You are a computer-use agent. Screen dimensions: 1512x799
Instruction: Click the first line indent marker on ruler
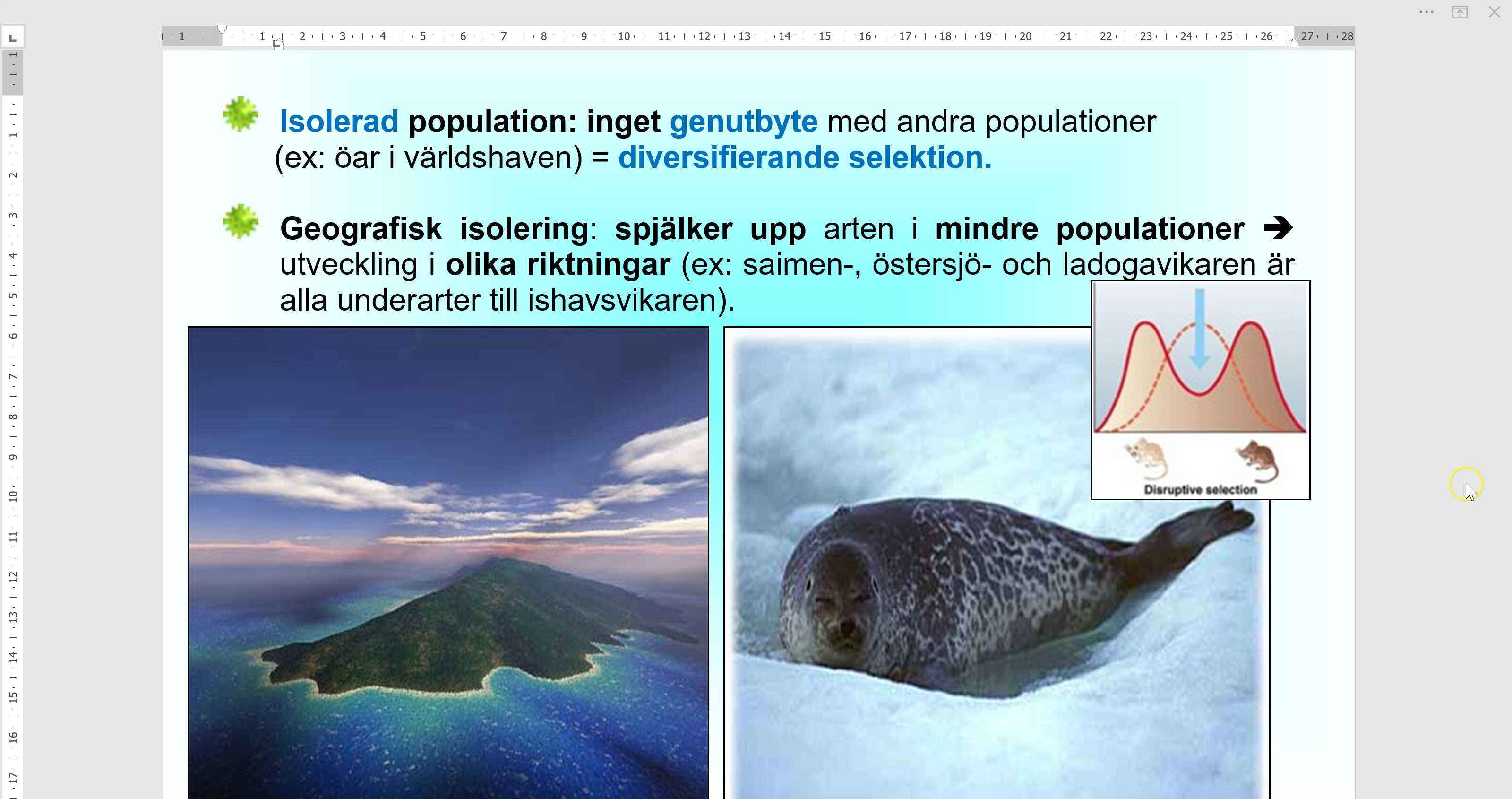(222, 29)
